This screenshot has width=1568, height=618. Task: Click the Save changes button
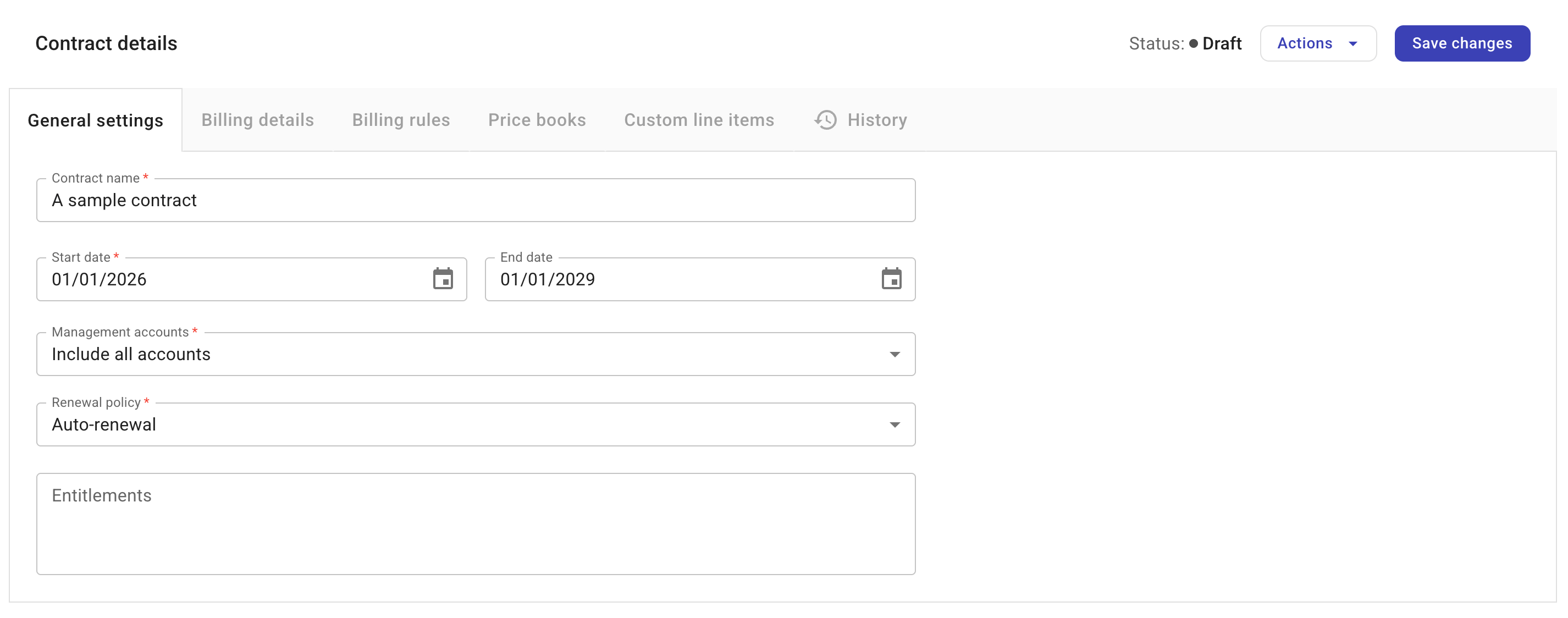(x=1461, y=44)
